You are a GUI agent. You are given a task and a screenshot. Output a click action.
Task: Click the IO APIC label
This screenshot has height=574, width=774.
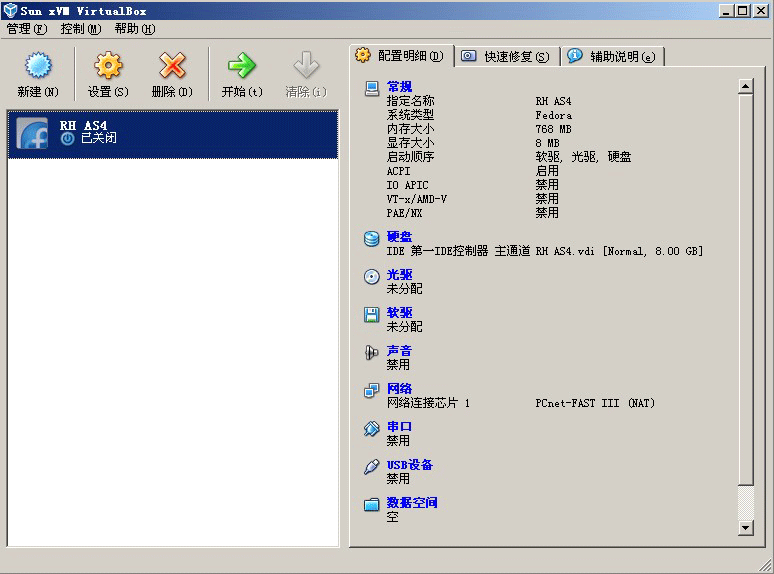[x=407, y=185]
